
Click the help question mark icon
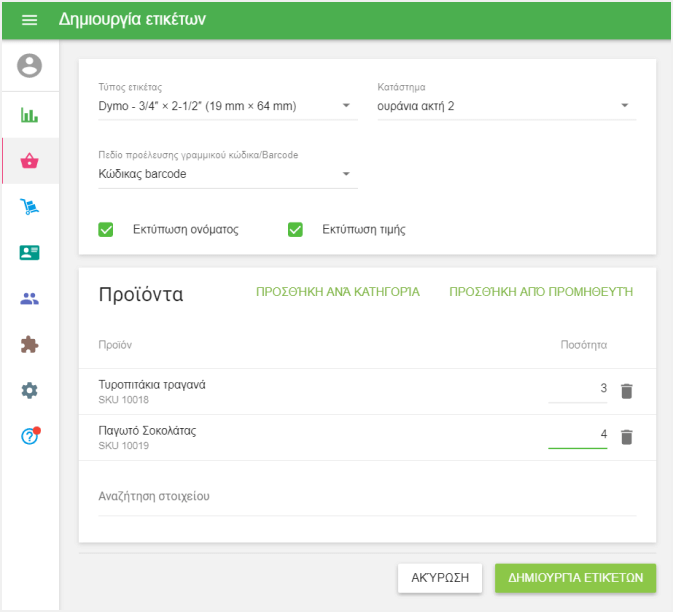point(30,437)
